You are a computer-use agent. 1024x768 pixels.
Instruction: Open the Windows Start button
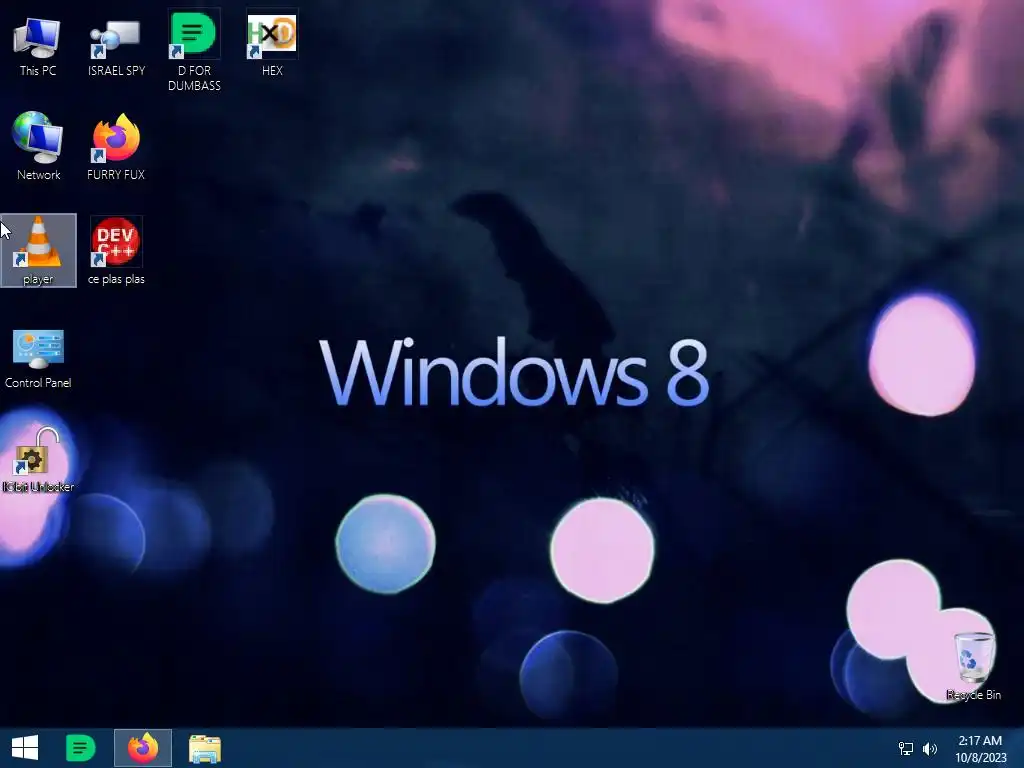25,748
